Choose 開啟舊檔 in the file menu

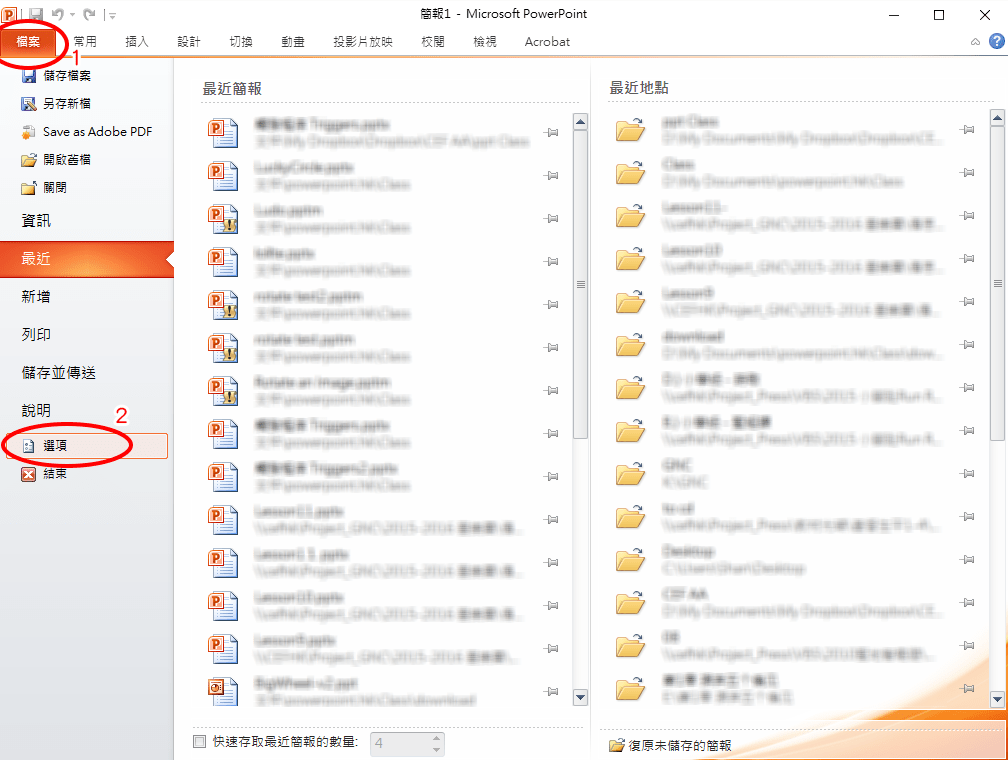click(57, 159)
